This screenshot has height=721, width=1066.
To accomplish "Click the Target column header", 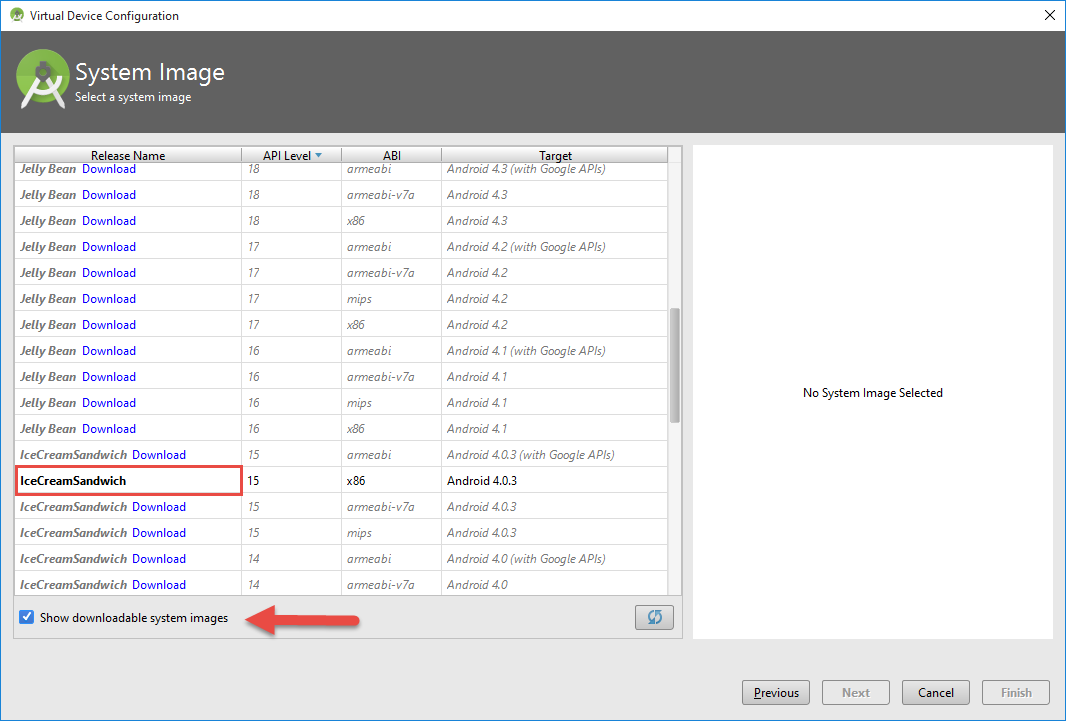I will click(555, 155).
